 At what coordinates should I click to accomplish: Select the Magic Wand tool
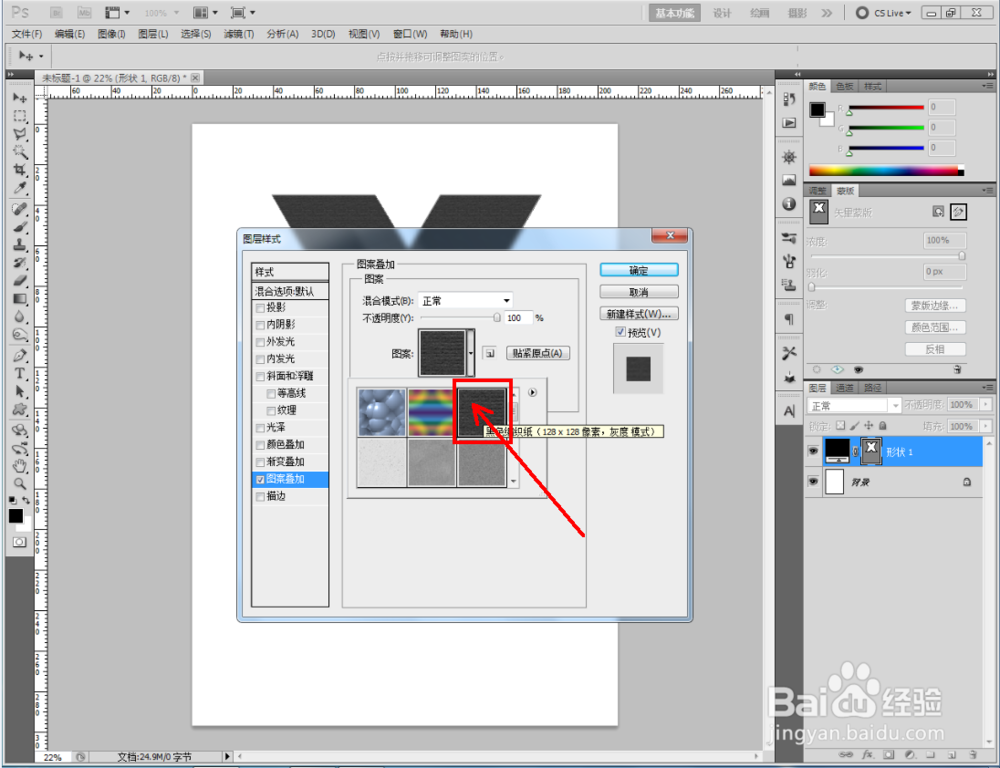pyautogui.click(x=20, y=152)
